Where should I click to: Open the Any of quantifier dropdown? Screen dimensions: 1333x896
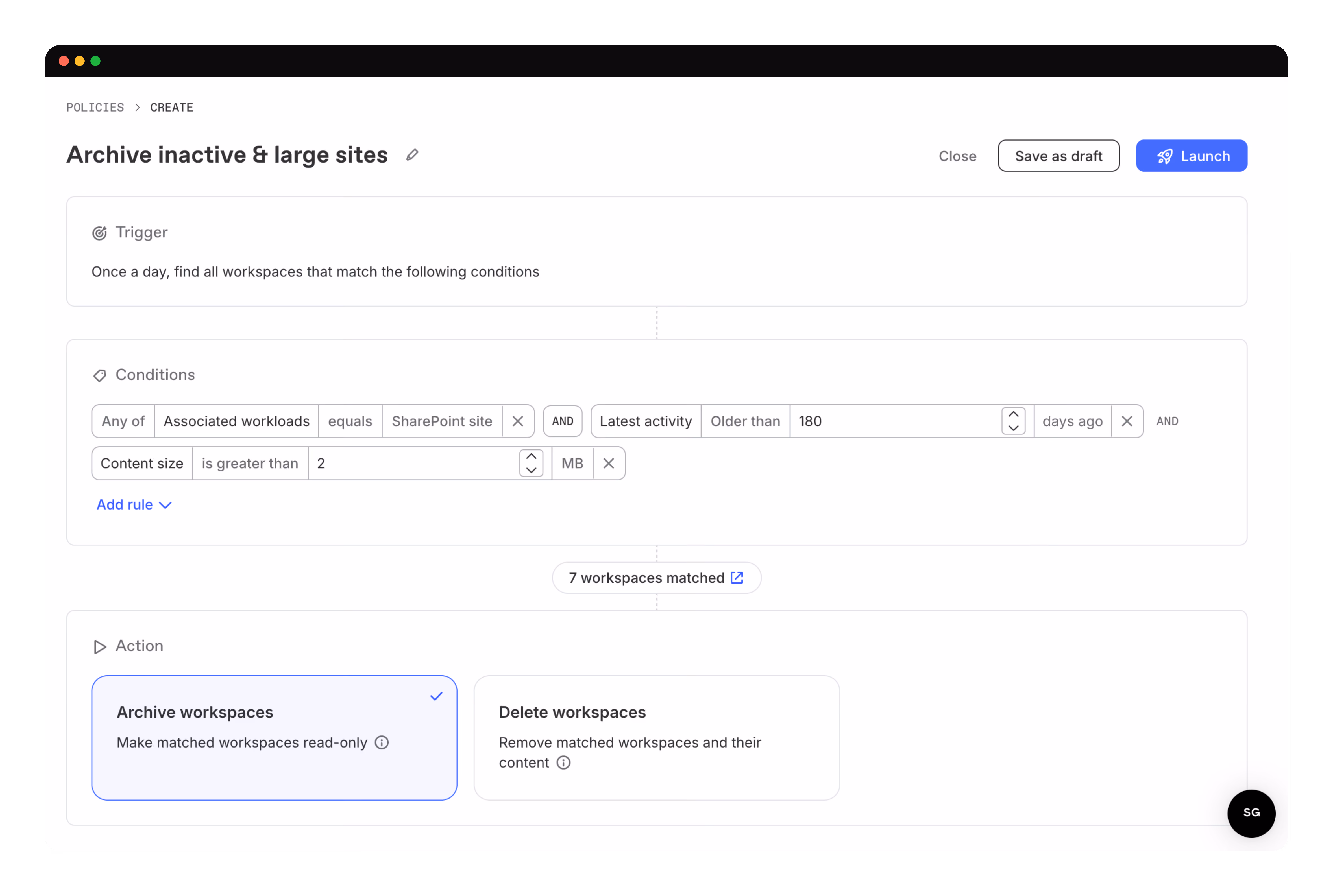123,421
